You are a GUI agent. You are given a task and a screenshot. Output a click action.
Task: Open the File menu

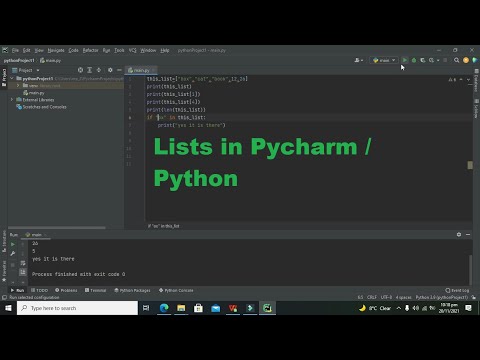[15, 50]
